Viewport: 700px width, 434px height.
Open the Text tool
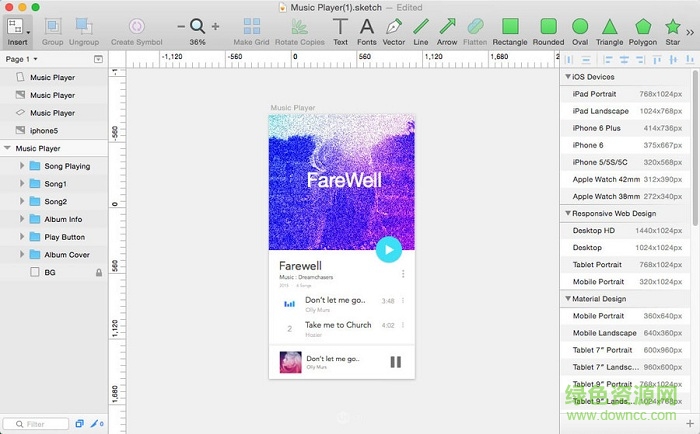[340, 27]
